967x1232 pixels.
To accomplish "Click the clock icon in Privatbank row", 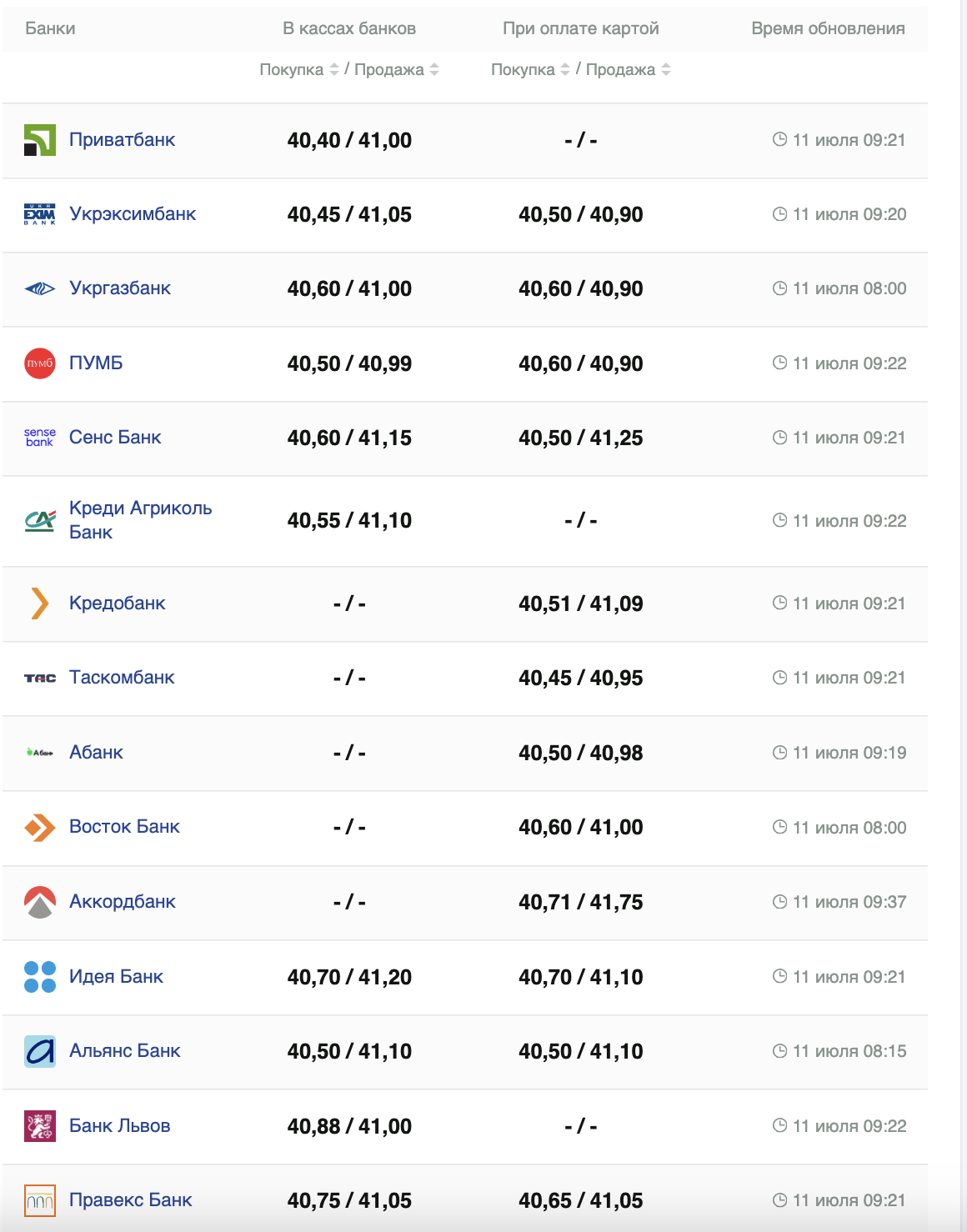I will 779,140.
